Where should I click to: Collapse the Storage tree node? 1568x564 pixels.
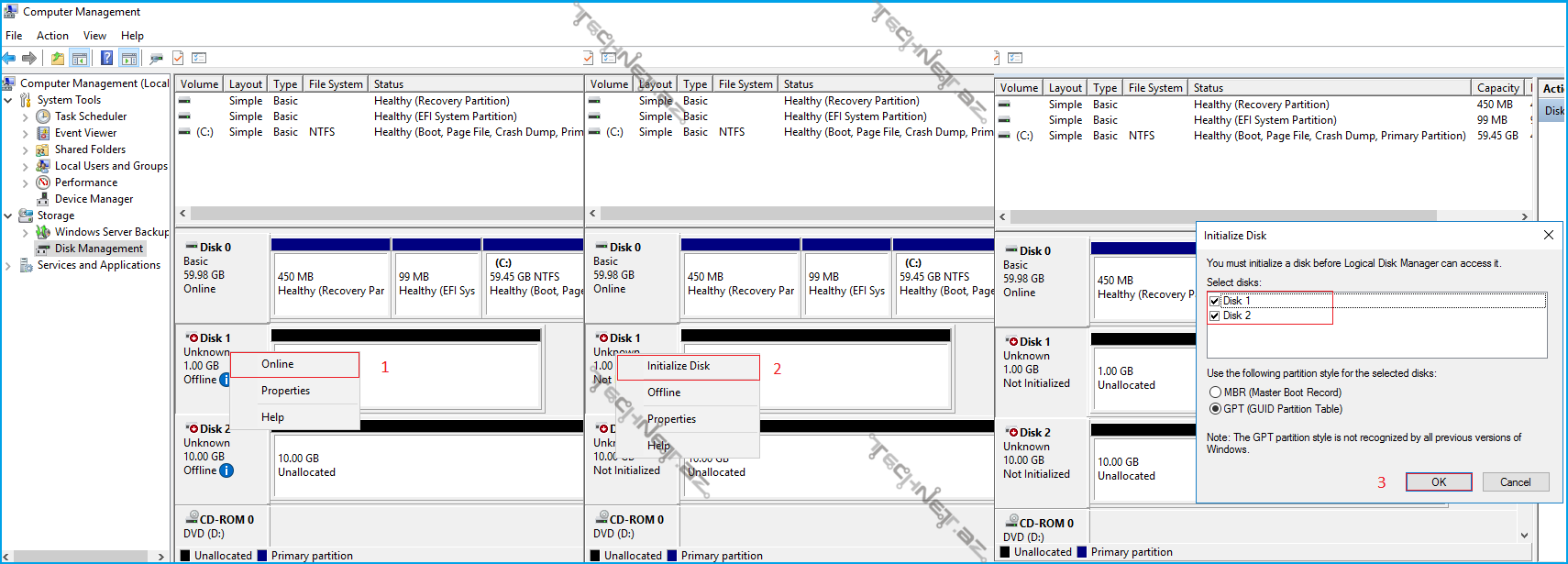click(8, 216)
